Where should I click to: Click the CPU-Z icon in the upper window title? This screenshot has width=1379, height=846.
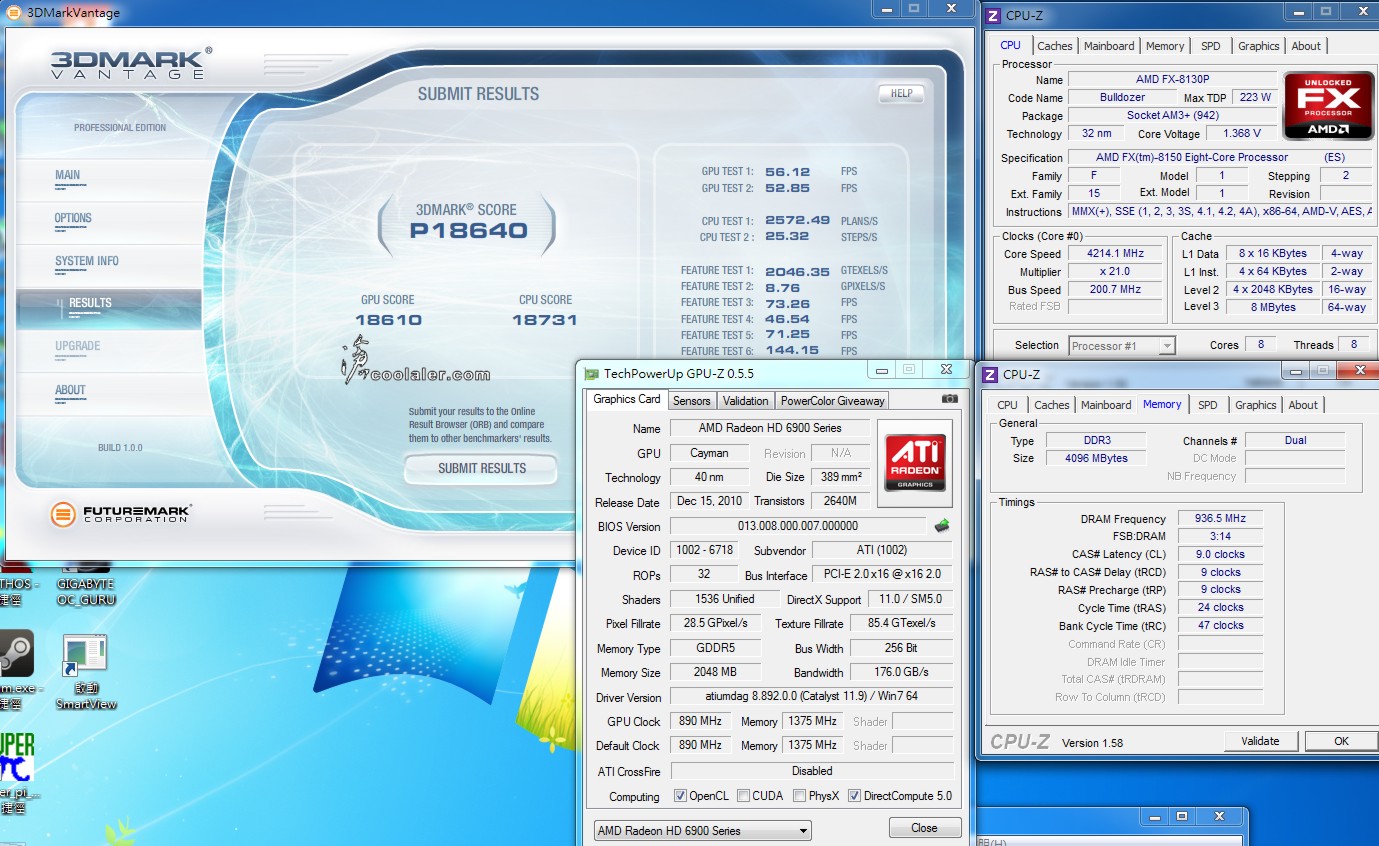click(991, 14)
